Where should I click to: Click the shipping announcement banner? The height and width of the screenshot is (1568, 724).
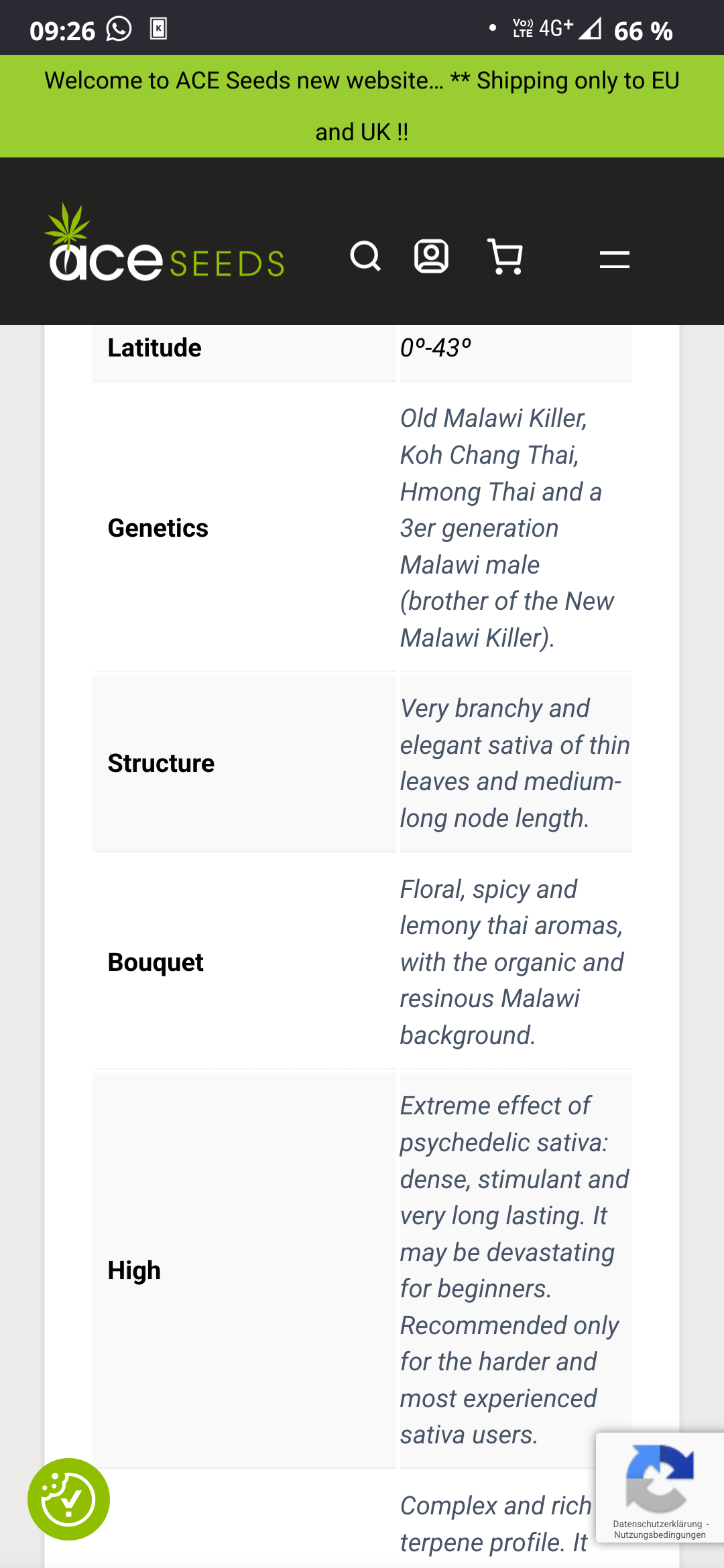point(362,106)
